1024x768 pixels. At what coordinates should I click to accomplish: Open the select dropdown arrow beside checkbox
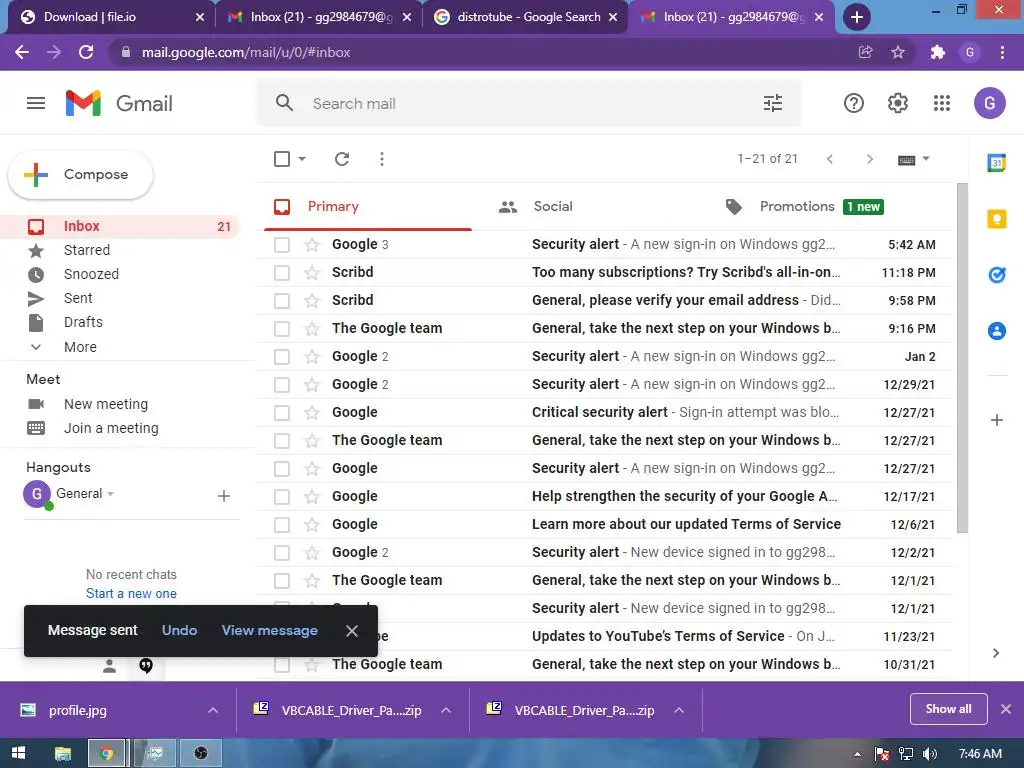coord(302,159)
